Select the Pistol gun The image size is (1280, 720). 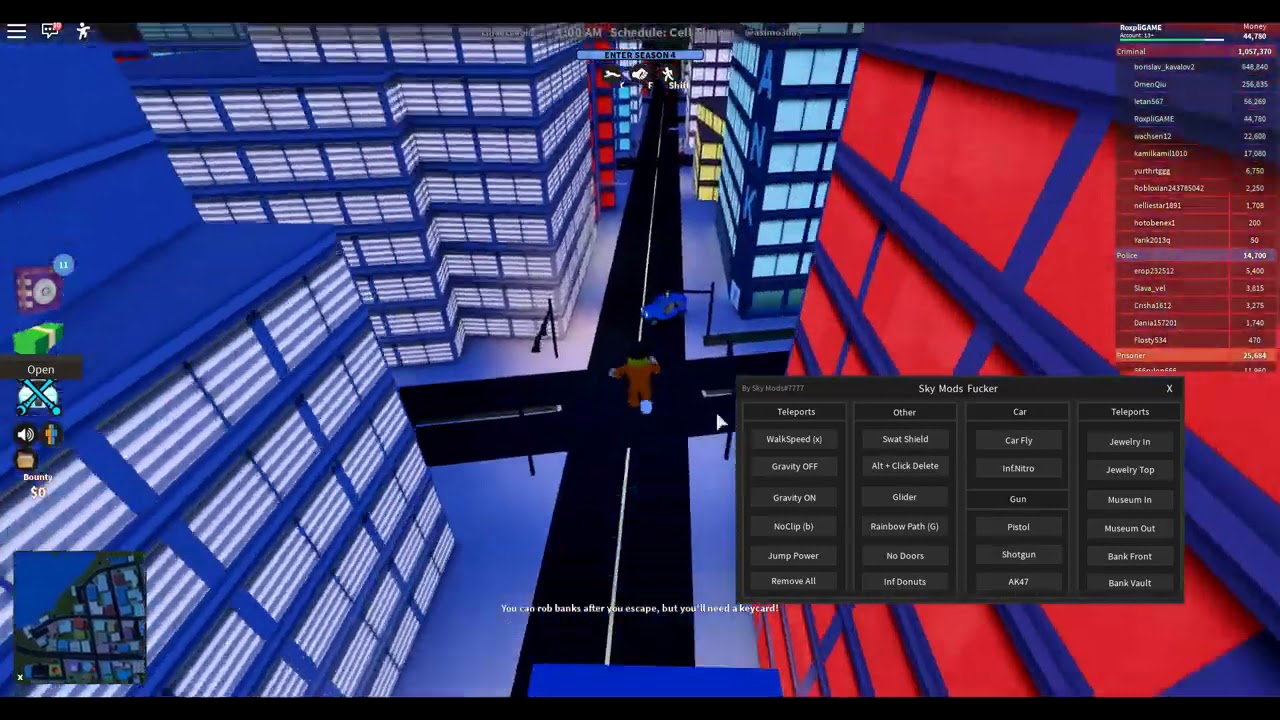1019,527
